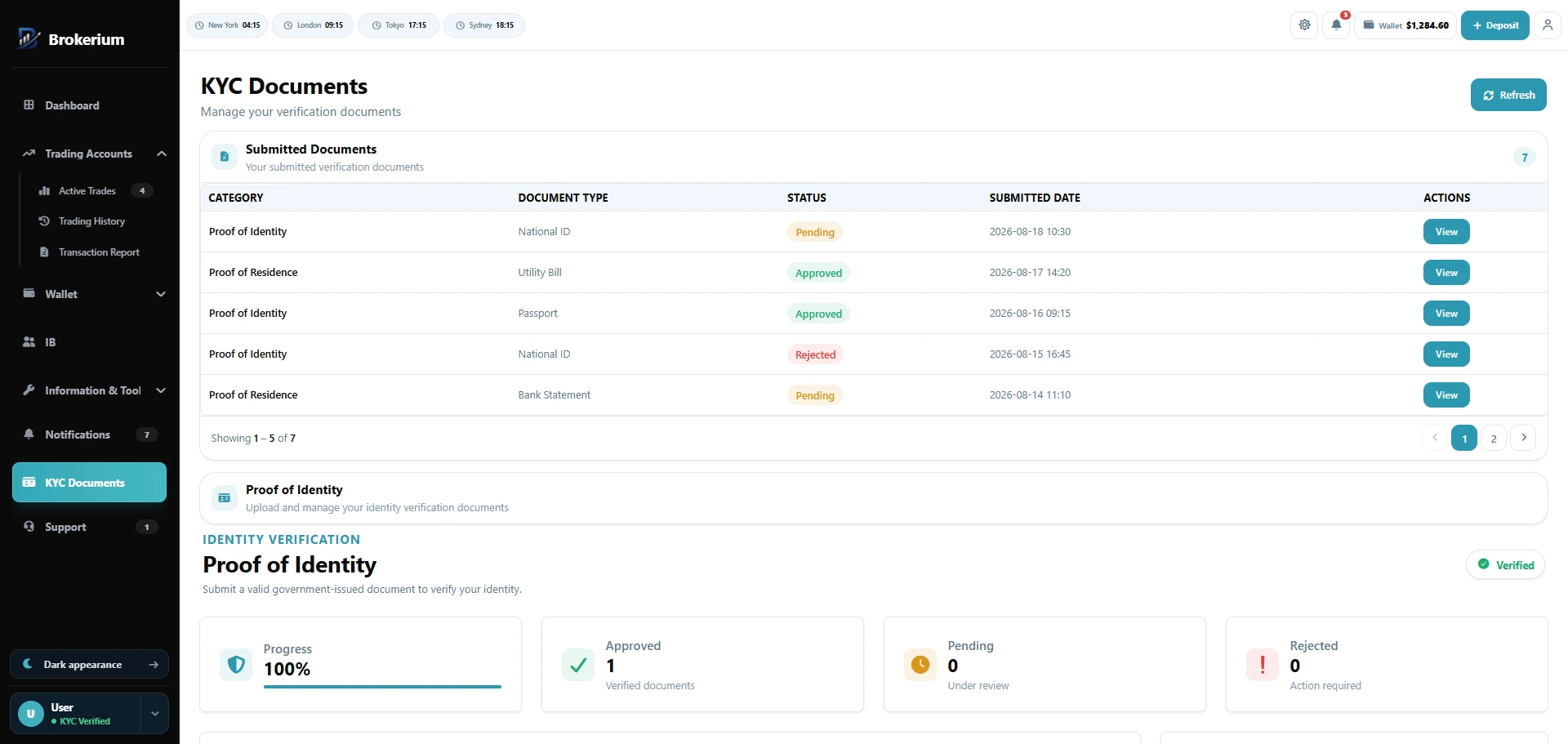Click the Trading Accounts trend icon
The width and height of the screenshot is (1568, 744).
tap(29, 154)
